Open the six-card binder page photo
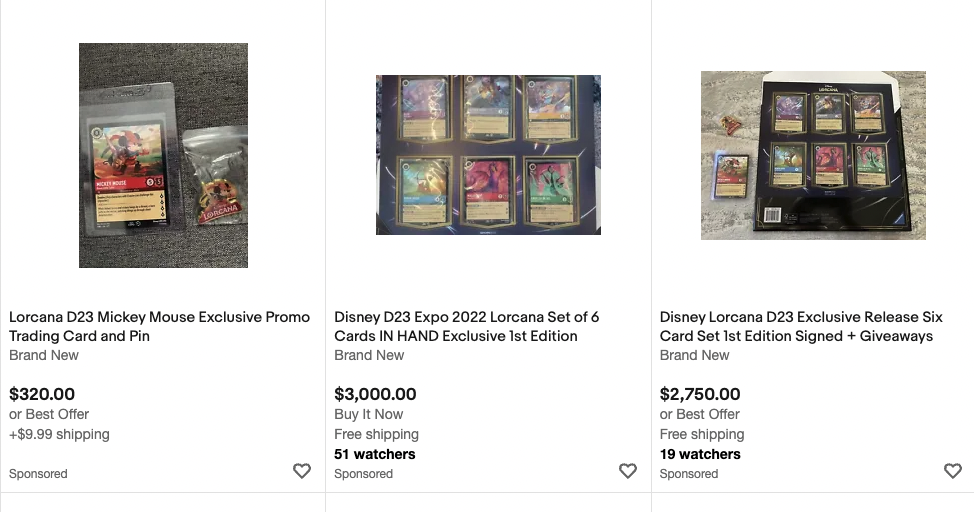Viewport: 974px width, 512px height. [x=488, y=155]
